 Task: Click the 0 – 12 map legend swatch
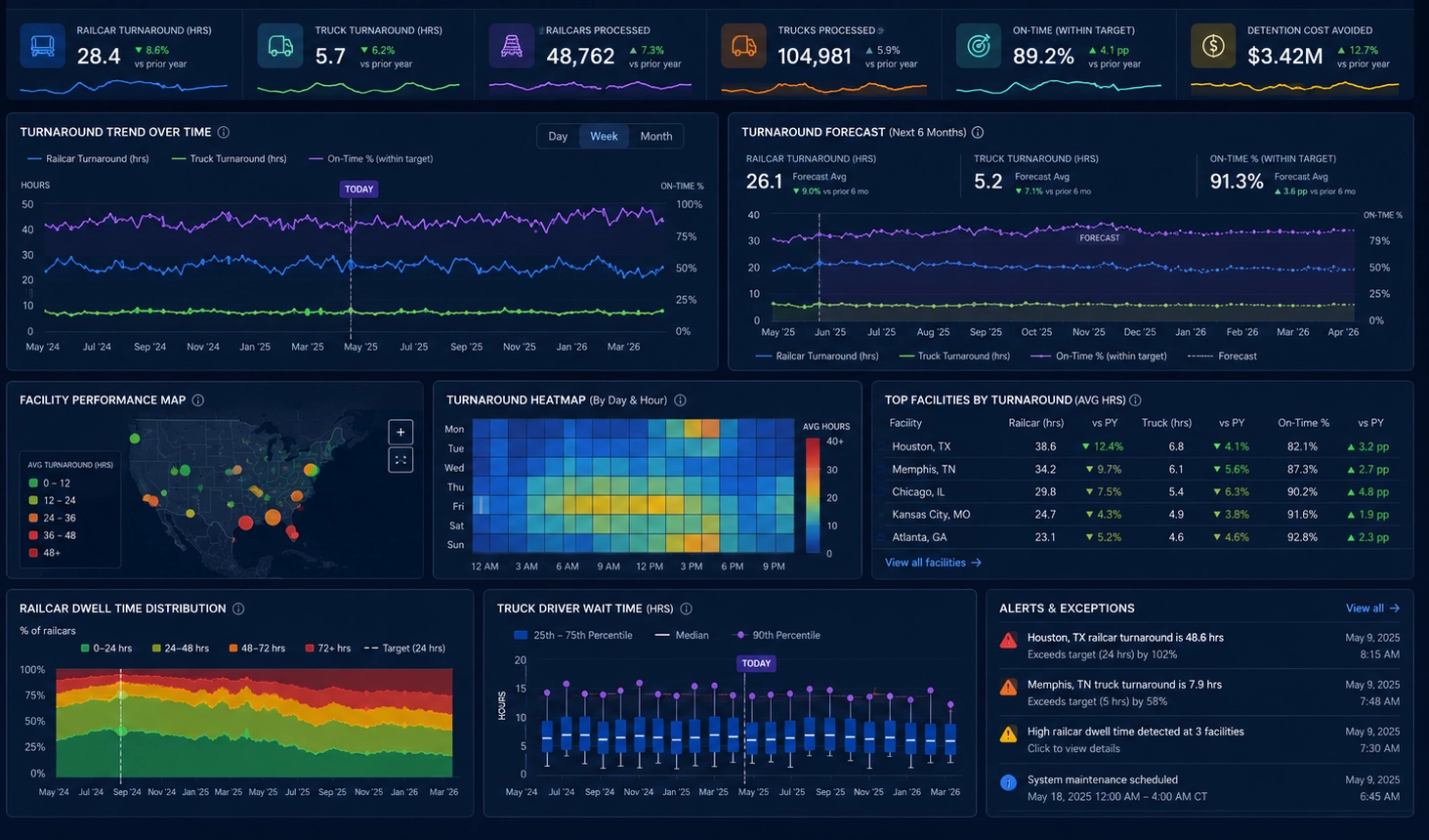coord(33,483)
